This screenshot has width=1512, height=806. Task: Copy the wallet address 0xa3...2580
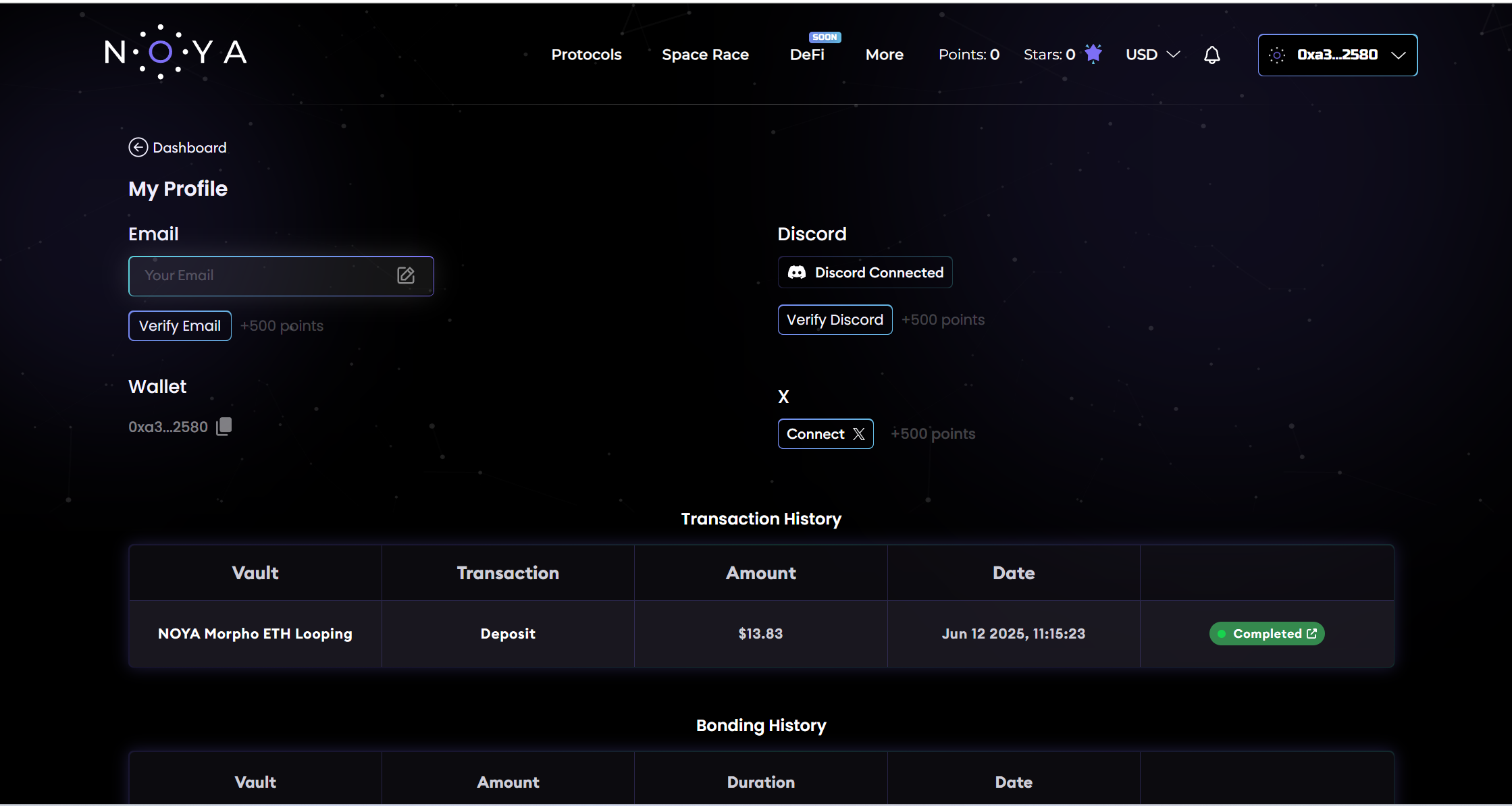pyautogui.click(x=224, y=426)
